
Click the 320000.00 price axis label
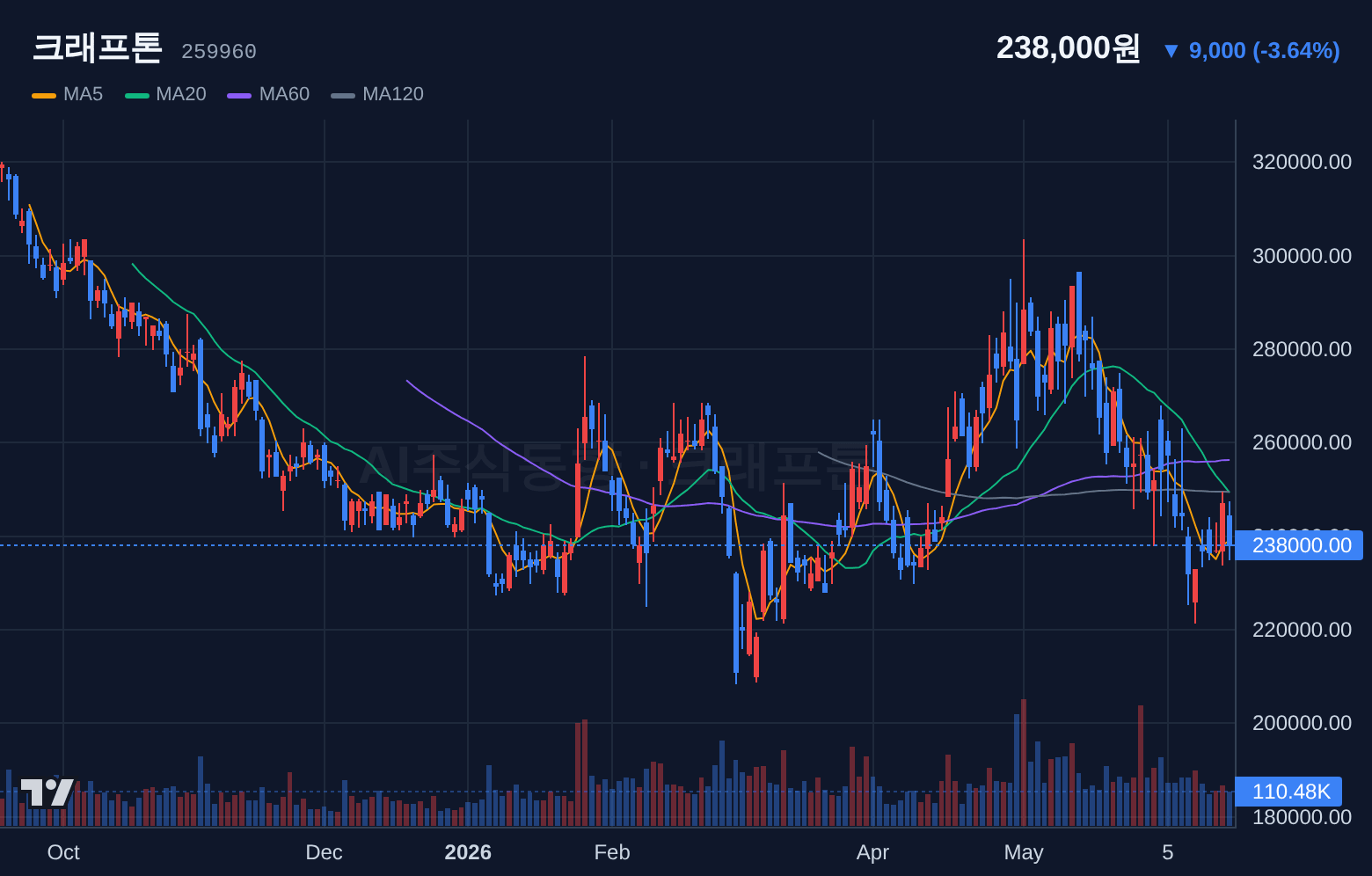[1302, 162]
